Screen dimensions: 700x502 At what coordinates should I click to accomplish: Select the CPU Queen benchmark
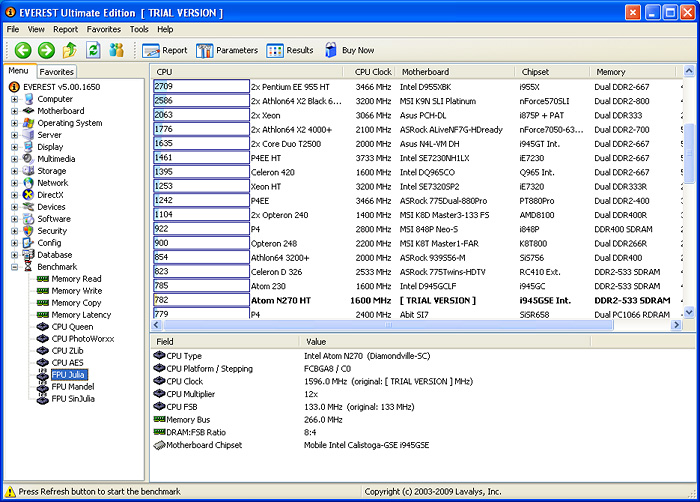point(72,326)
